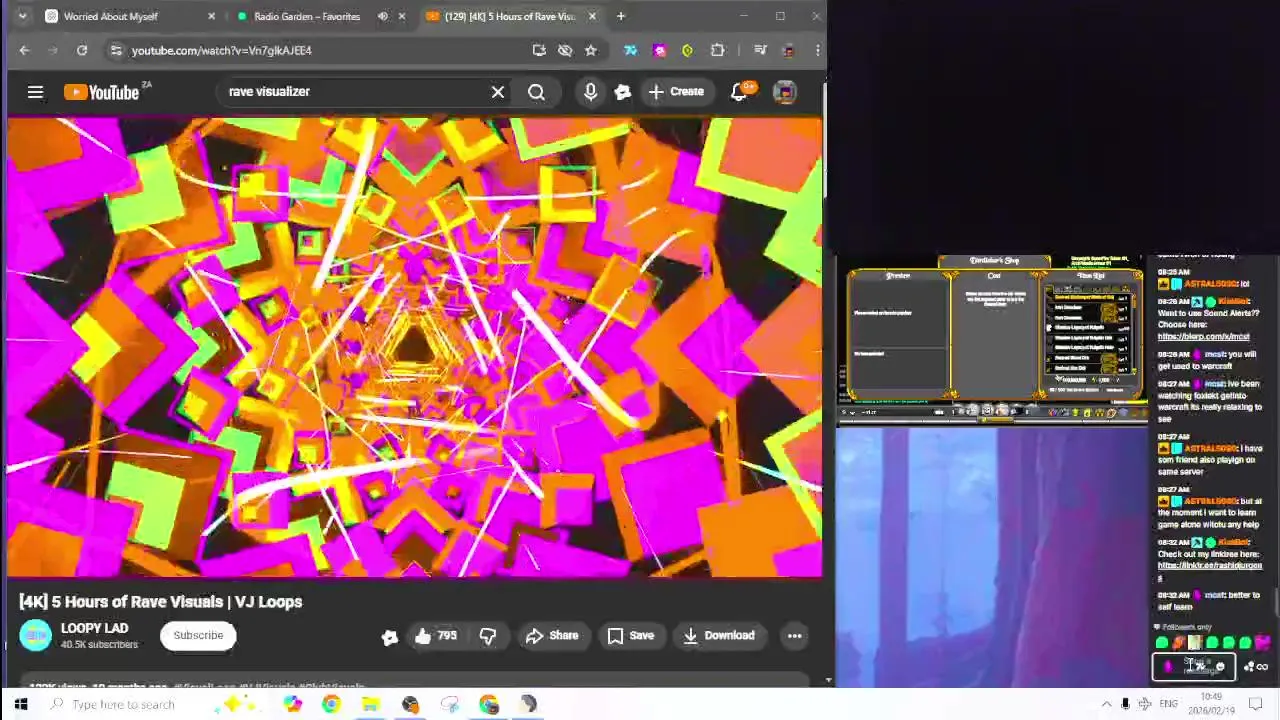Click the install/cast icon in address bar

click(x=539, y=50)
